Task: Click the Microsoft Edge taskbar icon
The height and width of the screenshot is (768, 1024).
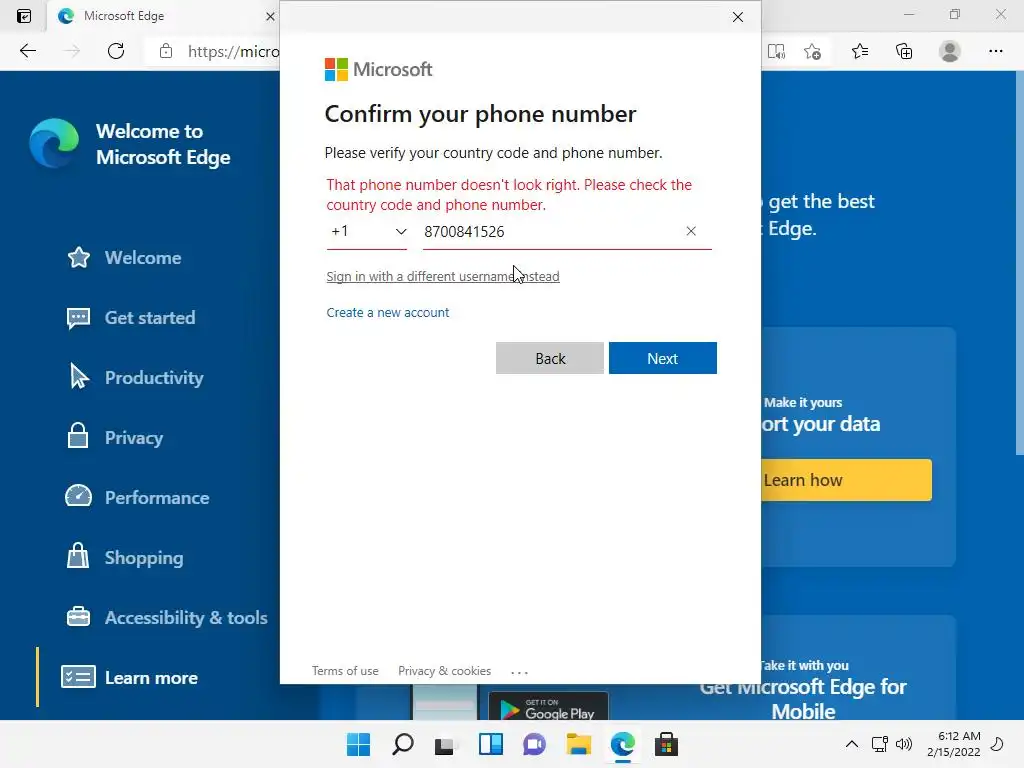Action: click(x=623, y=744)
